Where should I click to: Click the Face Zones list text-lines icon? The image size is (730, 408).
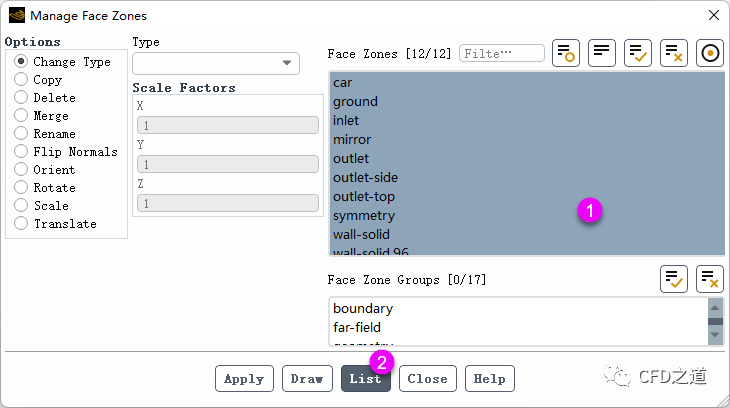(601, 53)
